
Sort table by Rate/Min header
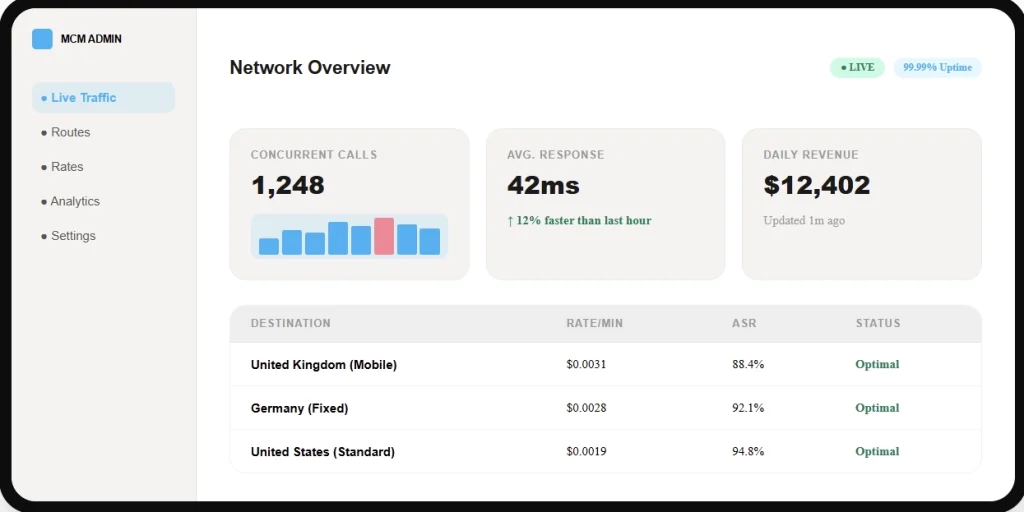594,323
